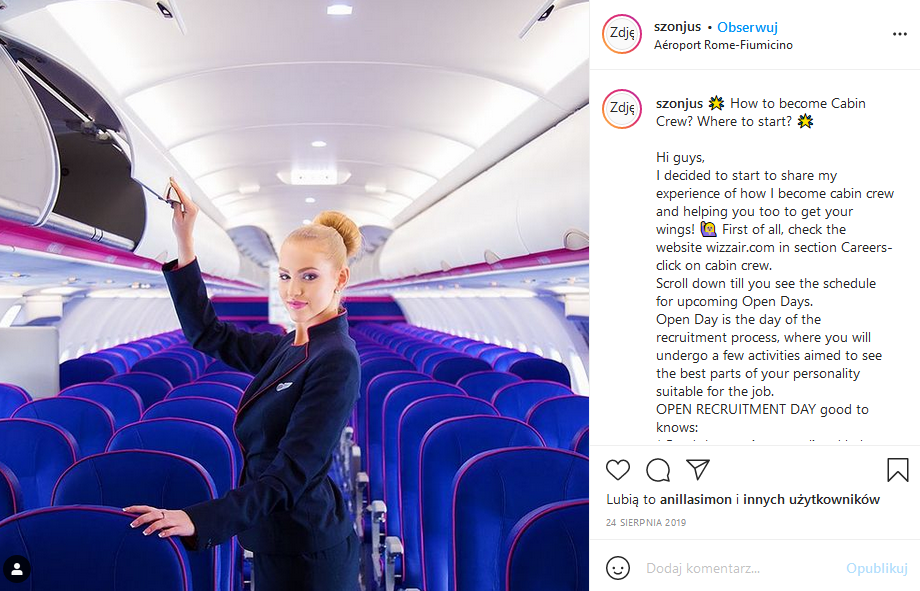Click the flight attendant photo

(295, 295)
